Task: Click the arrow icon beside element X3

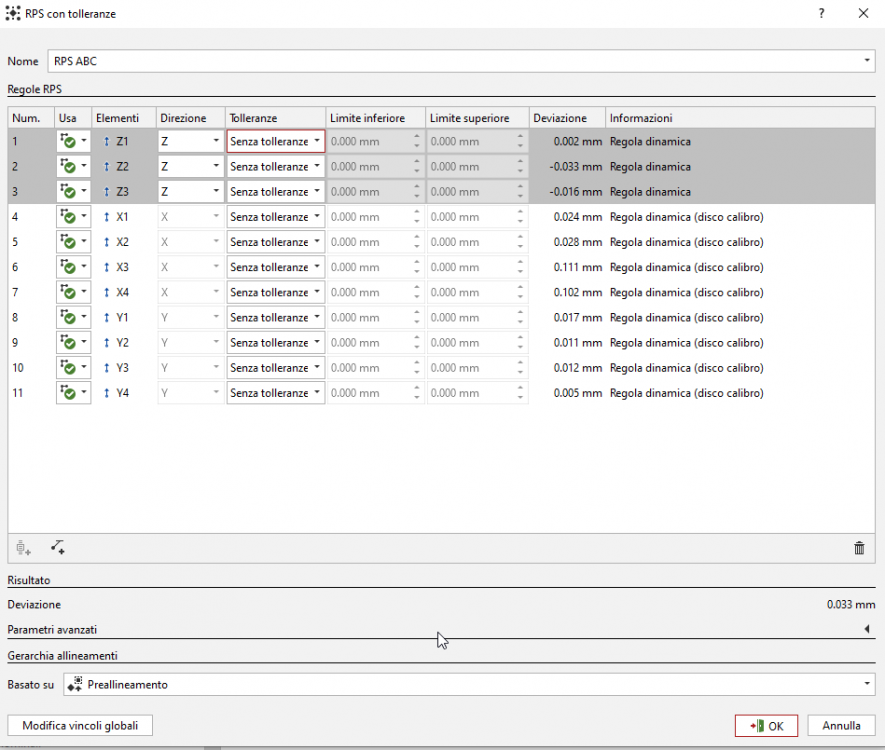Action: point(107,268)
